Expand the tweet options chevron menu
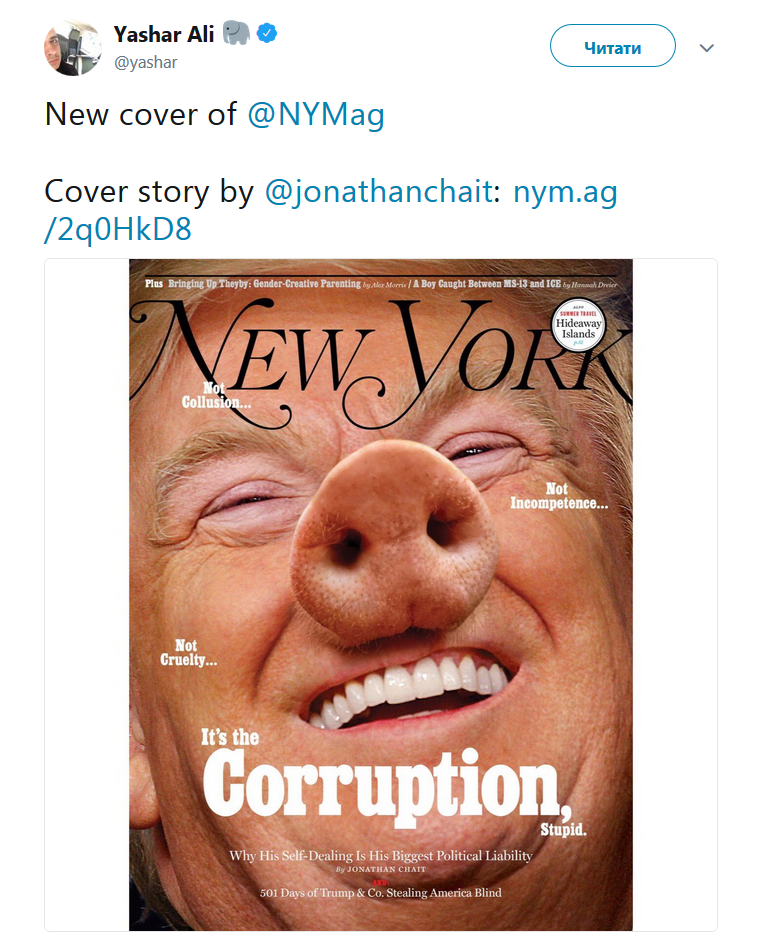 pos(707,48)
